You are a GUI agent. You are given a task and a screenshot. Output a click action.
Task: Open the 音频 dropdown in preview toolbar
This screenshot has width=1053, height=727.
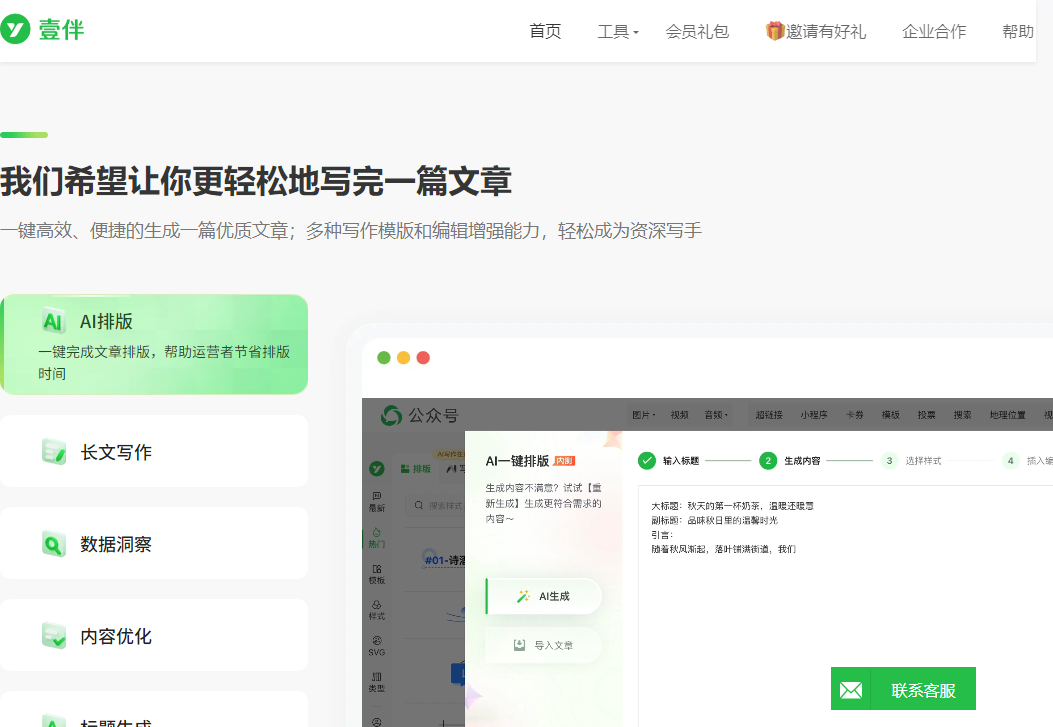(716, 415)
